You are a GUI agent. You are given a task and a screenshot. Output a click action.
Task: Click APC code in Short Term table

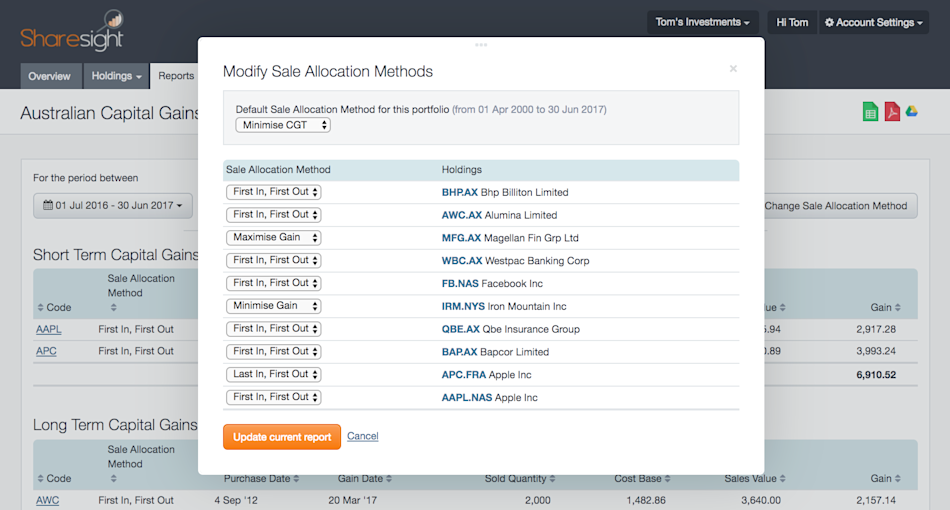(46, 351)
